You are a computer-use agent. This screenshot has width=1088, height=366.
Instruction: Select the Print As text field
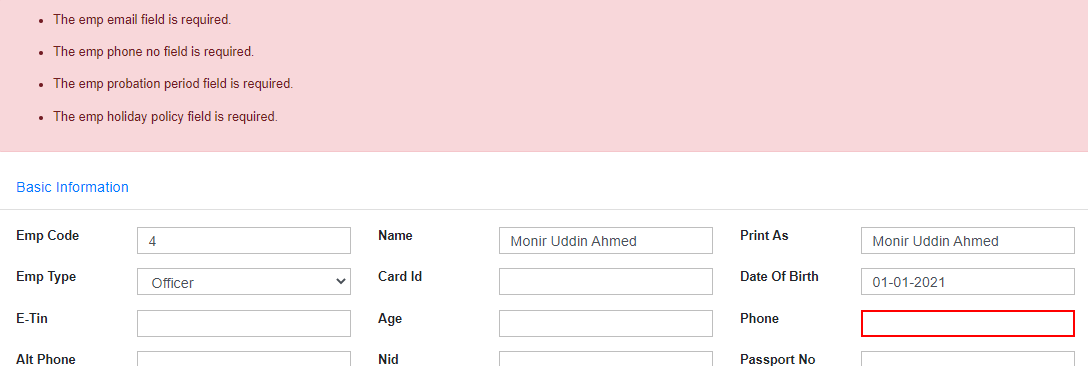pos(968,241)
